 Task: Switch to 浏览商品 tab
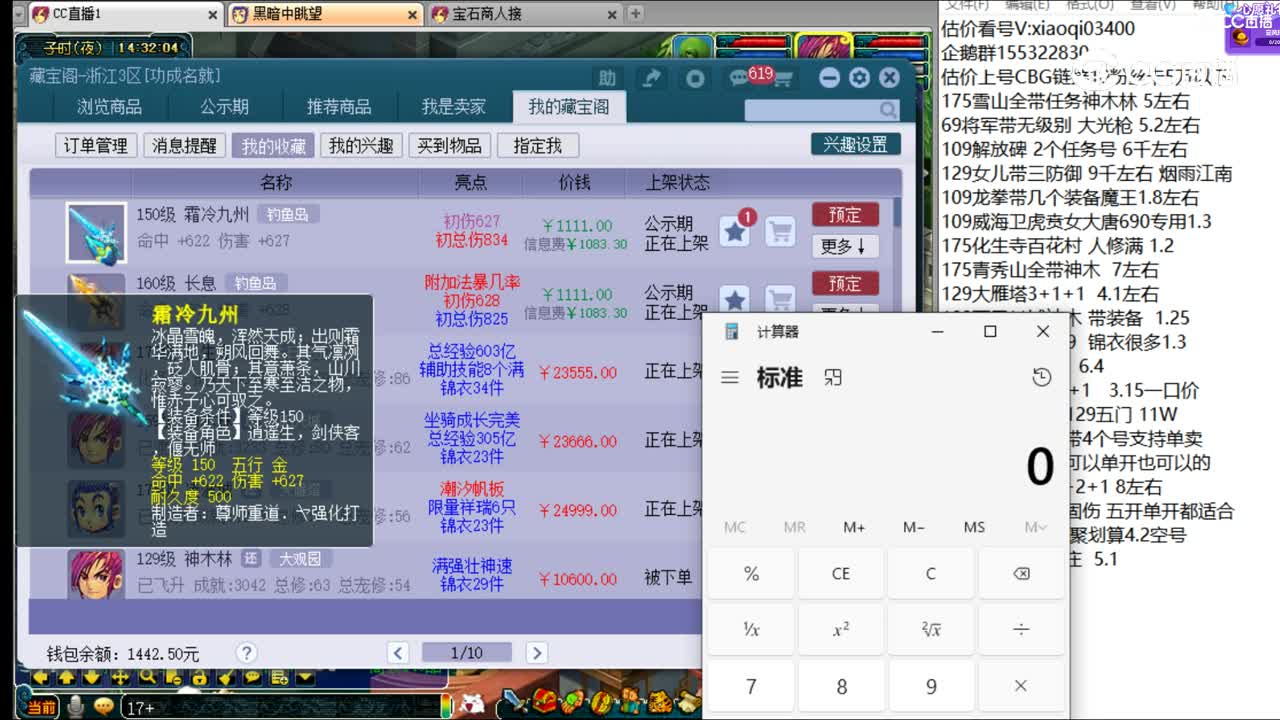[x=109, y=107]
